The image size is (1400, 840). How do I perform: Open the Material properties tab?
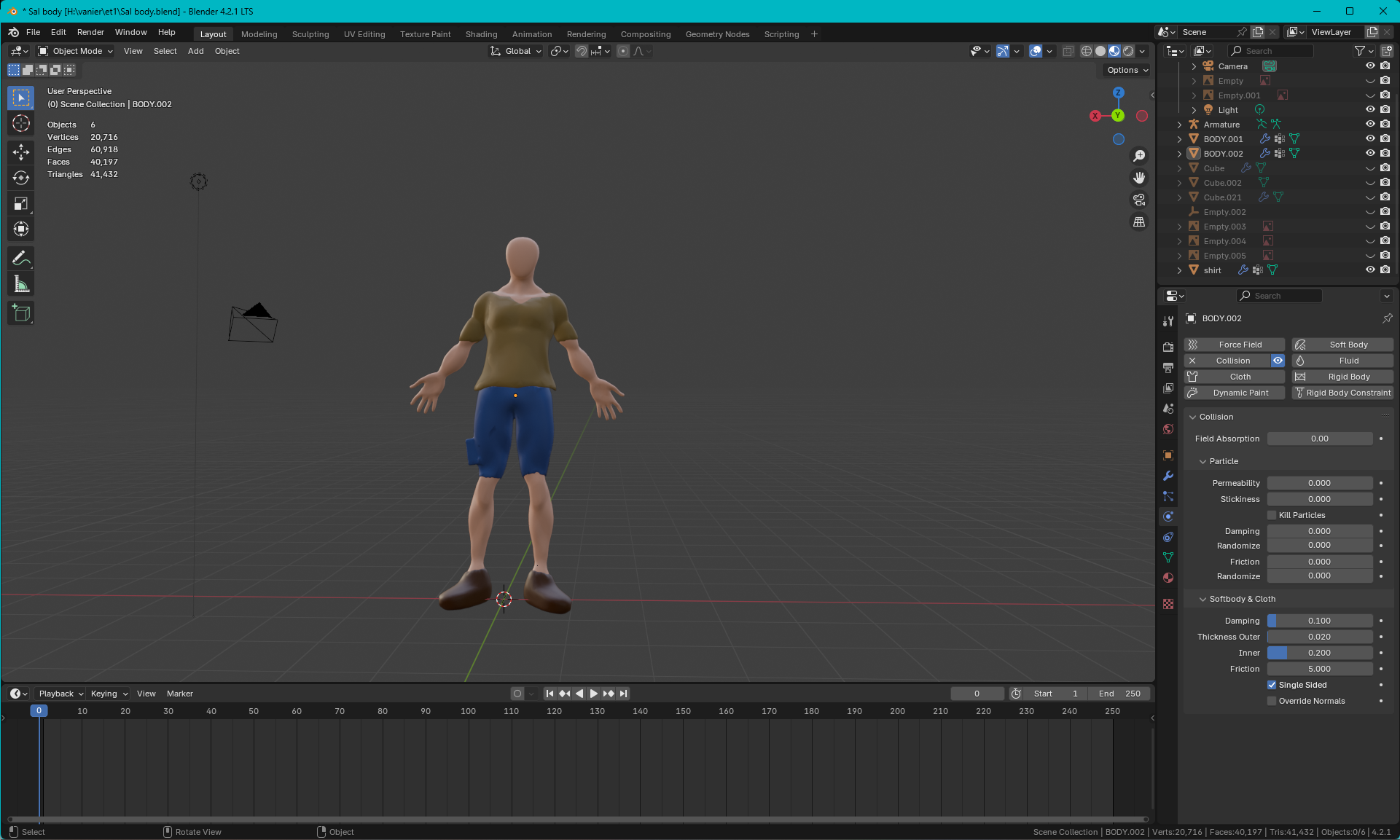pyautogui.click(x=1168, y=578)
